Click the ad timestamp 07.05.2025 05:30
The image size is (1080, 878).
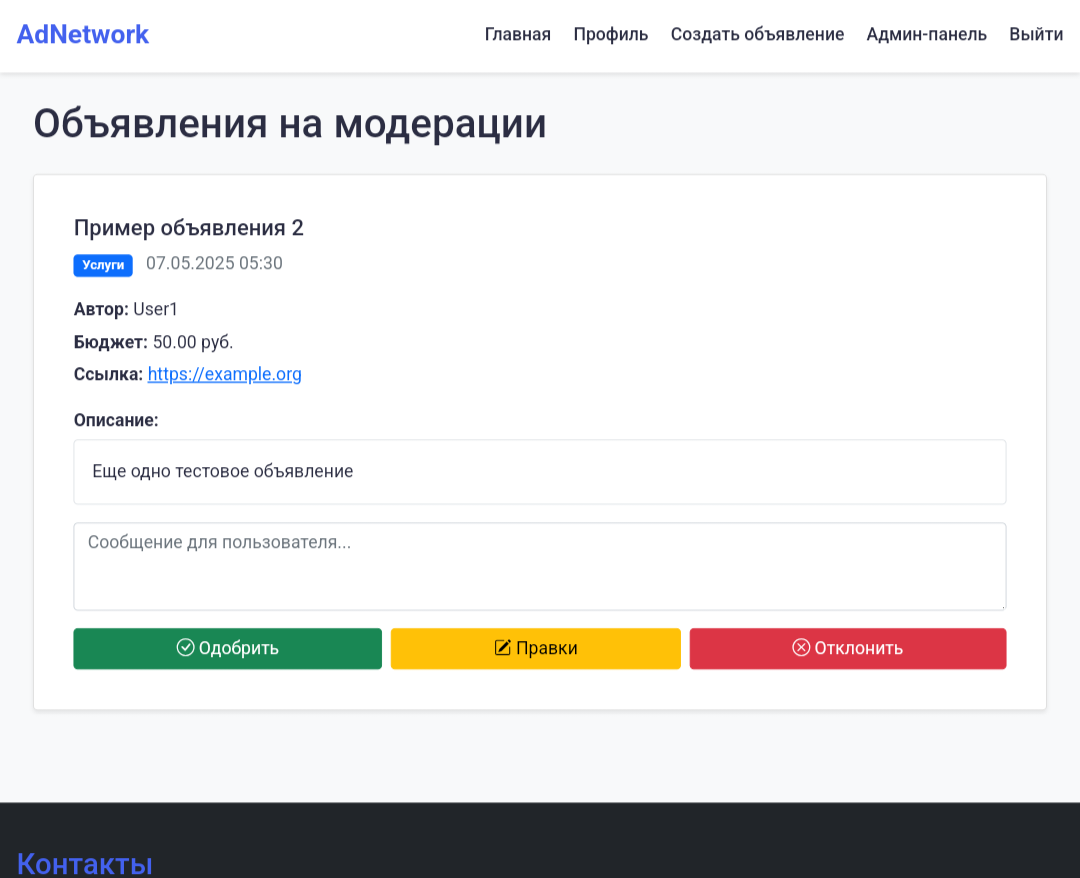[214, 264]
